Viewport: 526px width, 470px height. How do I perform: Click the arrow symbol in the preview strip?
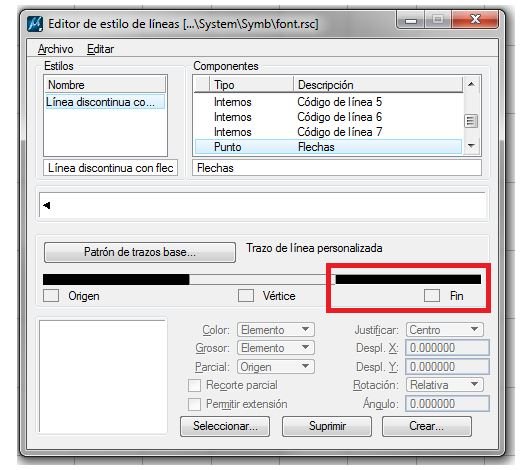(47, 205)
